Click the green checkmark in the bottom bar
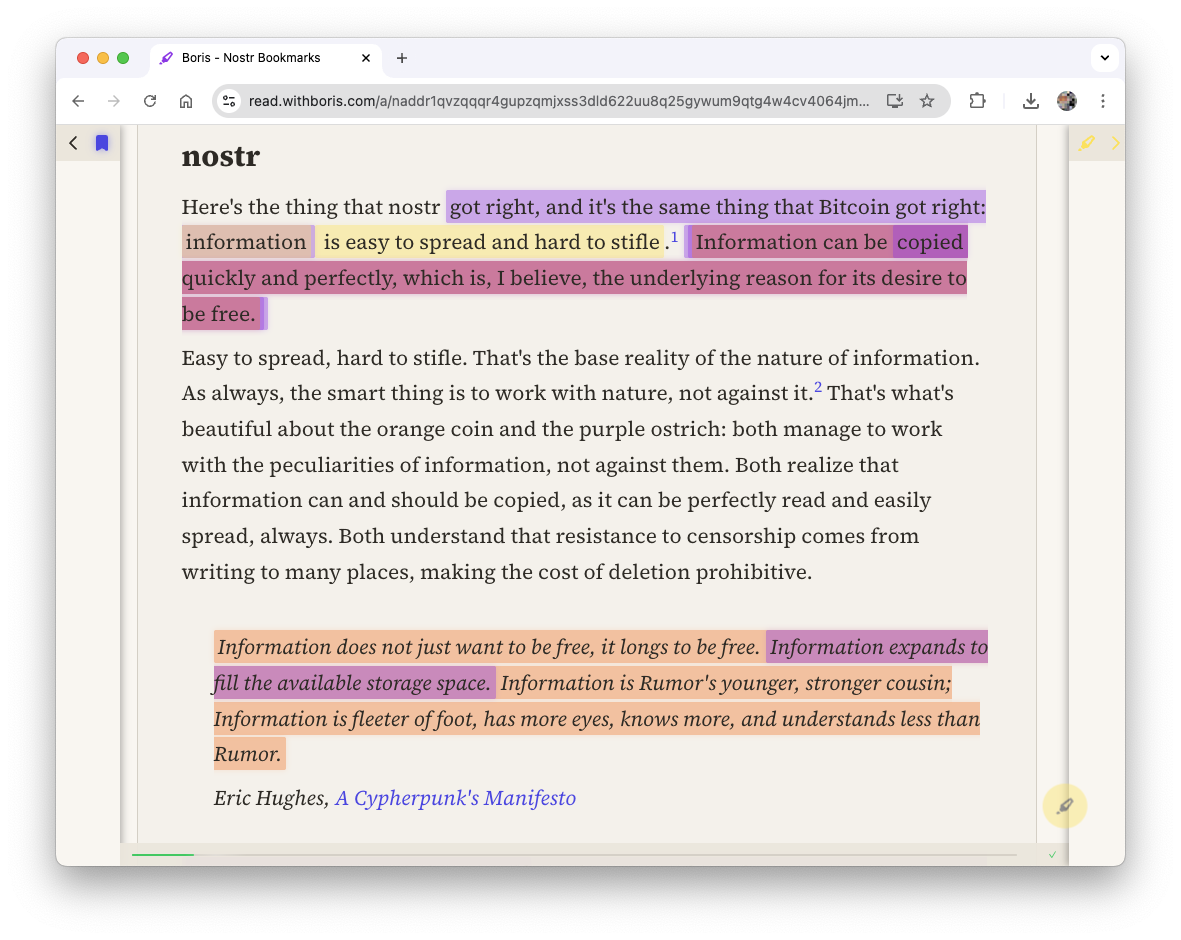Screen dimensions: 1181x940 pyautogui.click(x=1052, y=855)
